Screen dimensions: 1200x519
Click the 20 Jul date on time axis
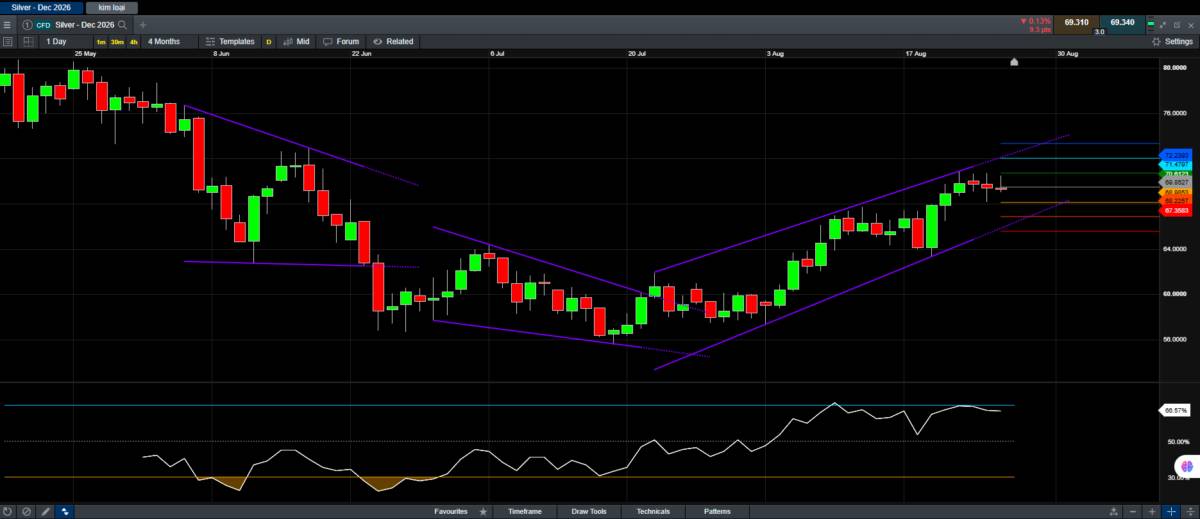[x=637, y=53]
